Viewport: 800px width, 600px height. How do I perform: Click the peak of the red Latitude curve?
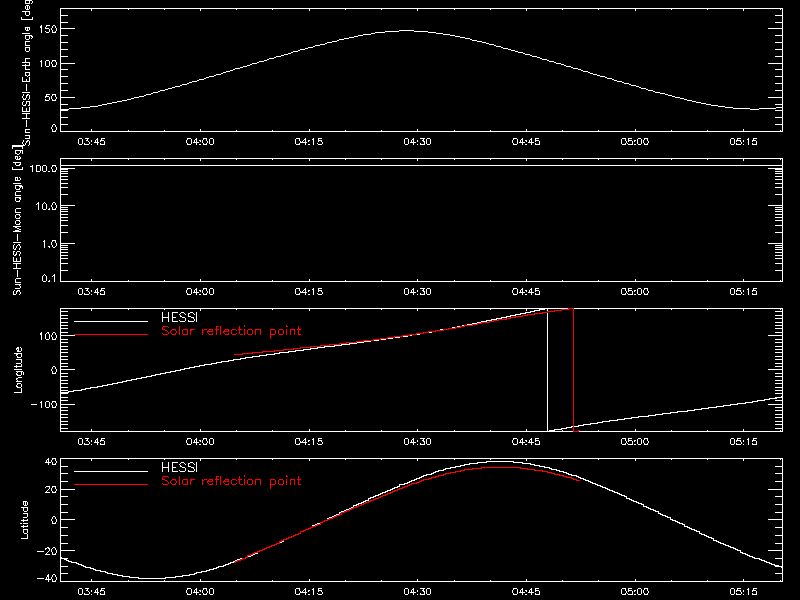click(503, 467)
